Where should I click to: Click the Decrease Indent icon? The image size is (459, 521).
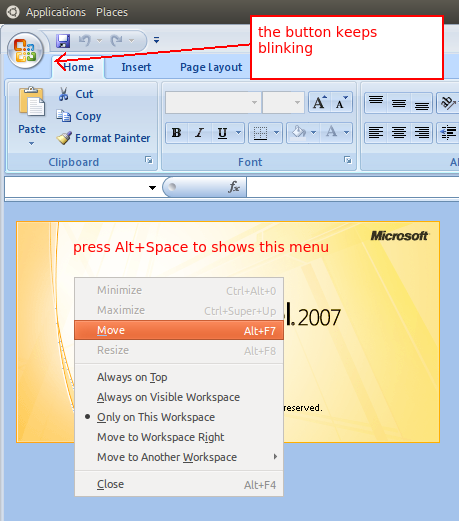(448, 133)
